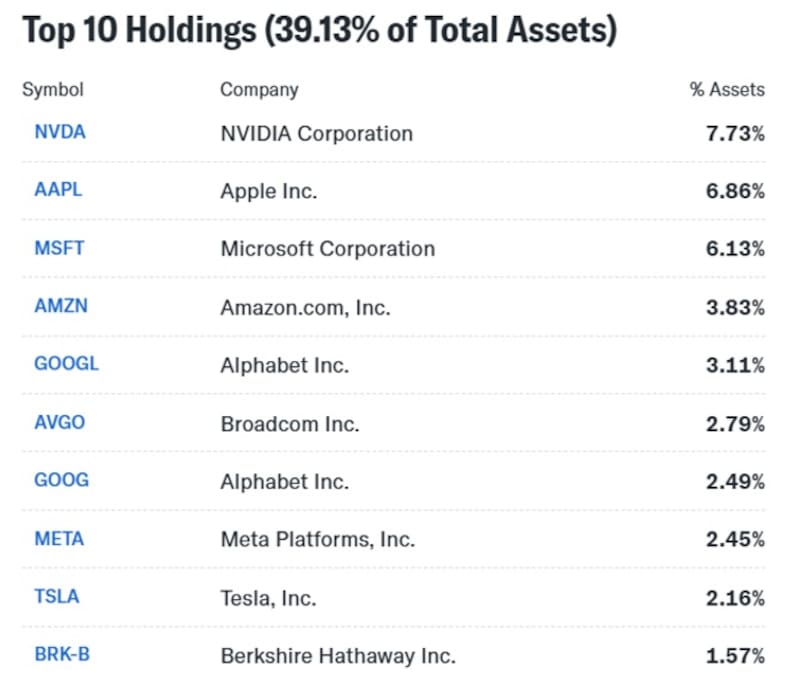Open the MSFT stock symbol

tap(59, 248)
